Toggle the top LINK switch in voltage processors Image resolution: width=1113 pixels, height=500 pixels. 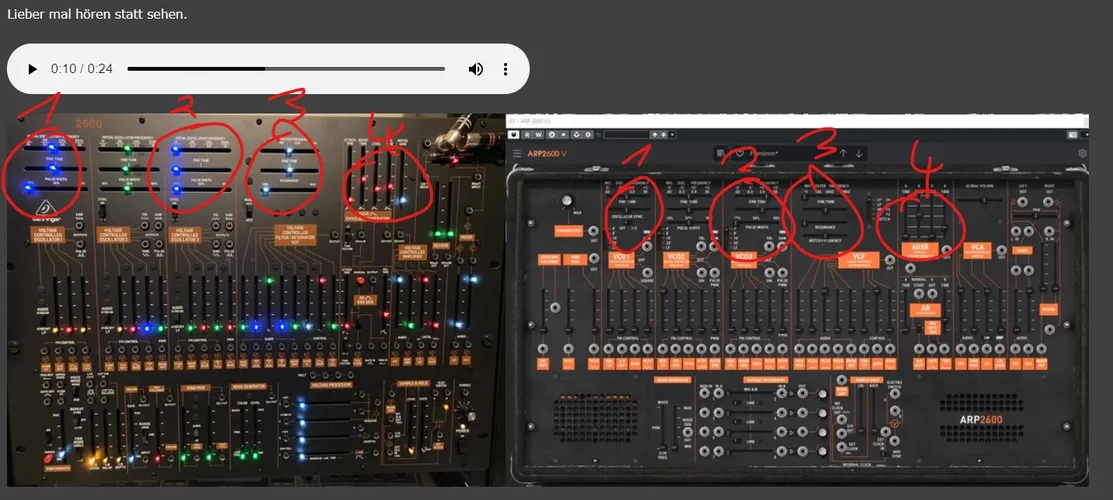[x=738, y=403]
